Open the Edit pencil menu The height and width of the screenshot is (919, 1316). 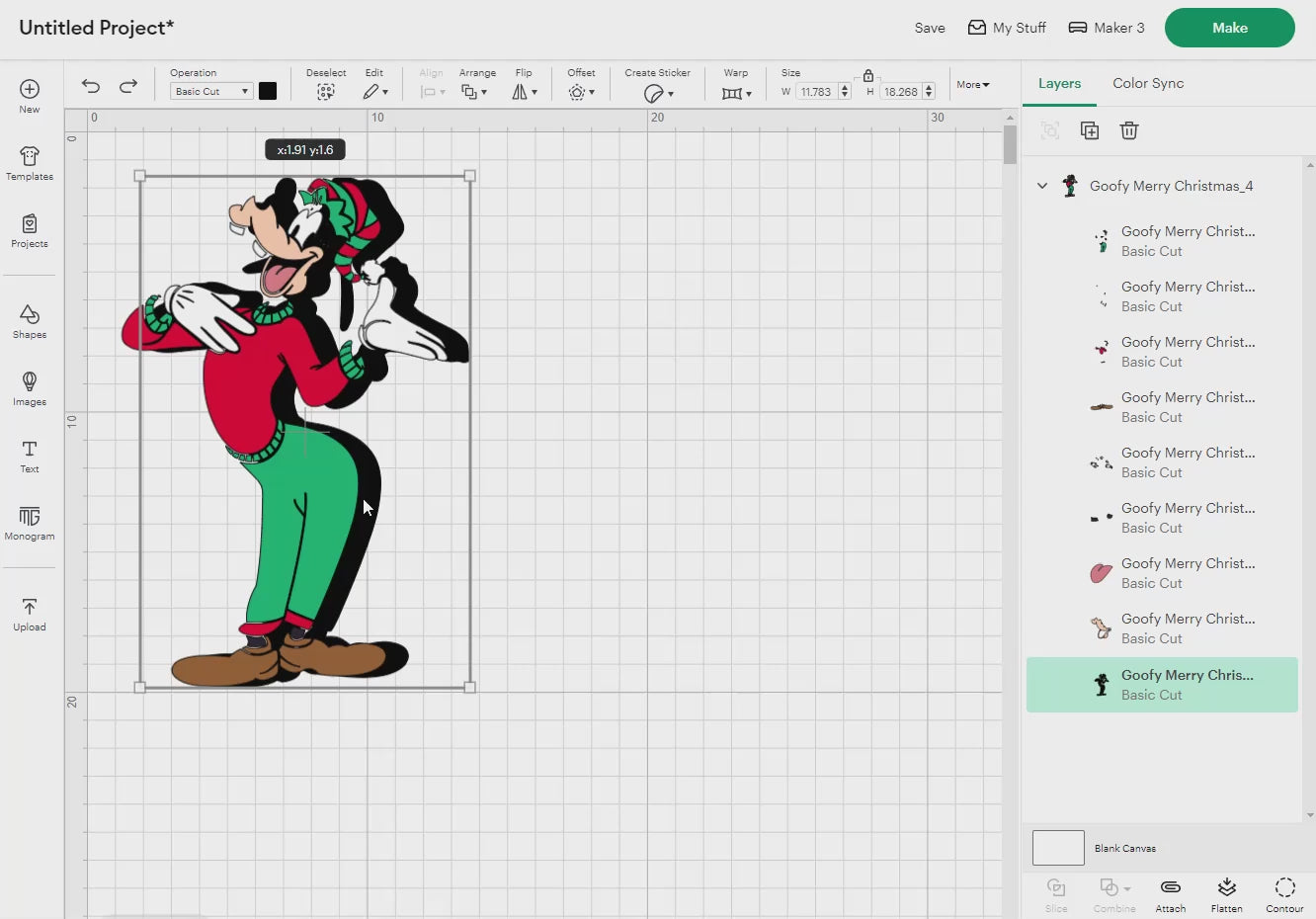(374, 92)
